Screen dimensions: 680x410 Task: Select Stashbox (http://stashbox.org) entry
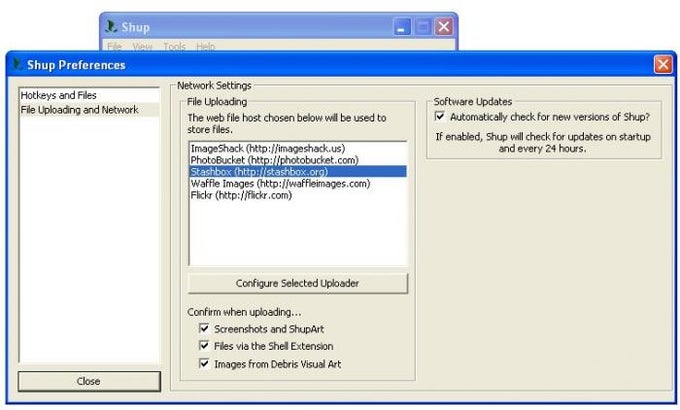tap(298, 172)
